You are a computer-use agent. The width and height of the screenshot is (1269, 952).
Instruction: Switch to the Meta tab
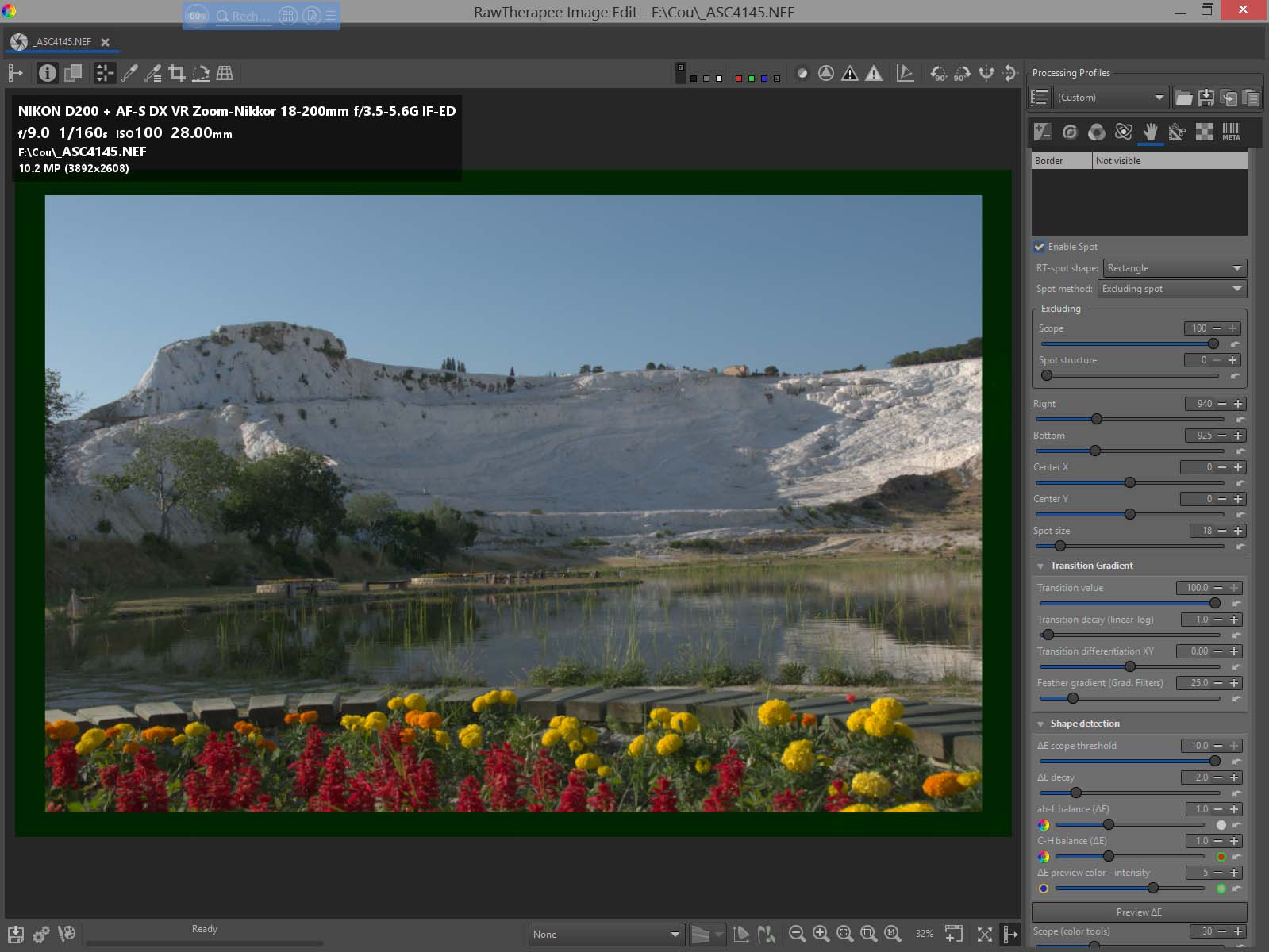point(1231,132)
